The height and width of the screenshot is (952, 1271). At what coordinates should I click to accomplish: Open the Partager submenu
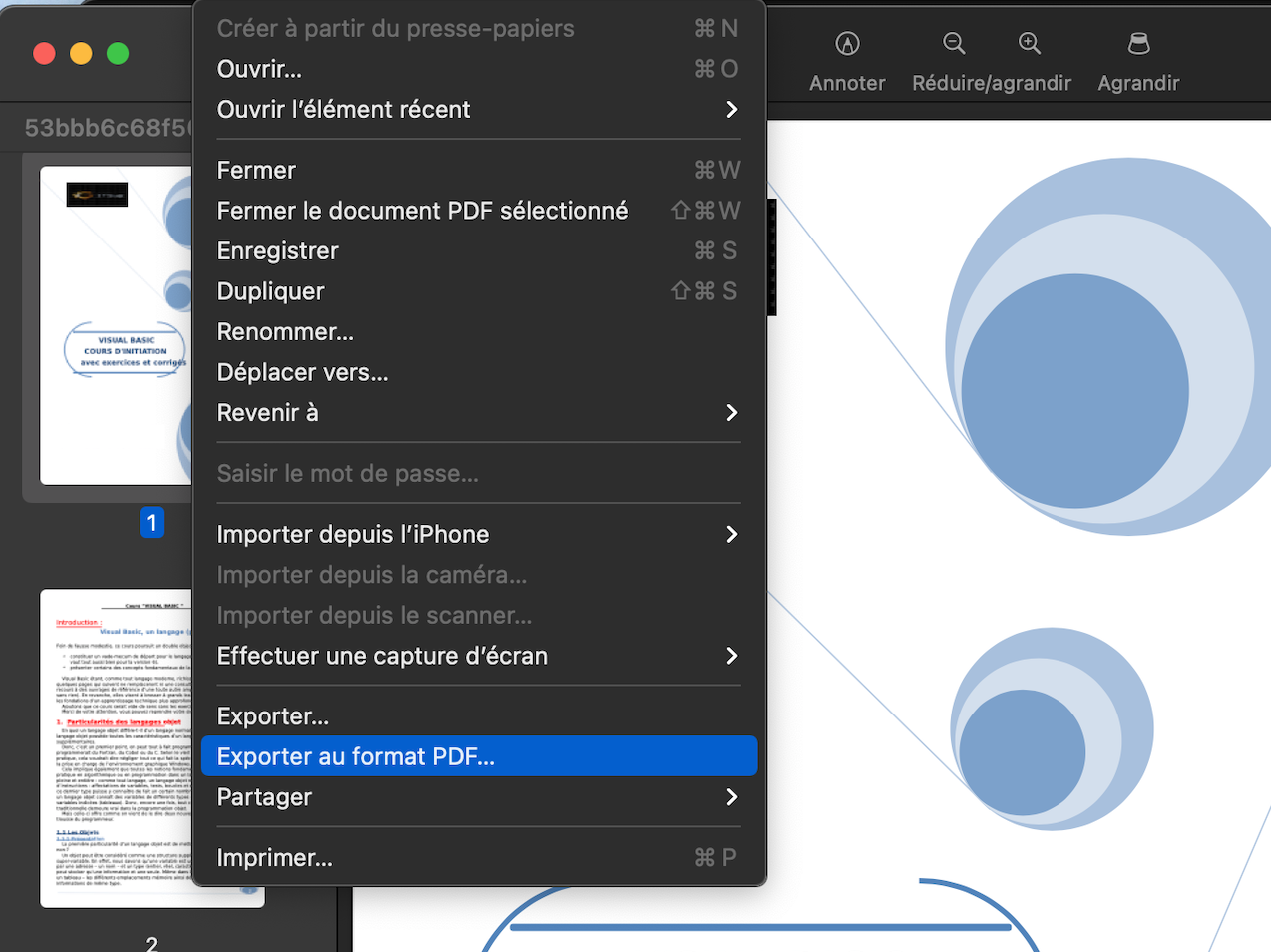(x=479, y=797)
